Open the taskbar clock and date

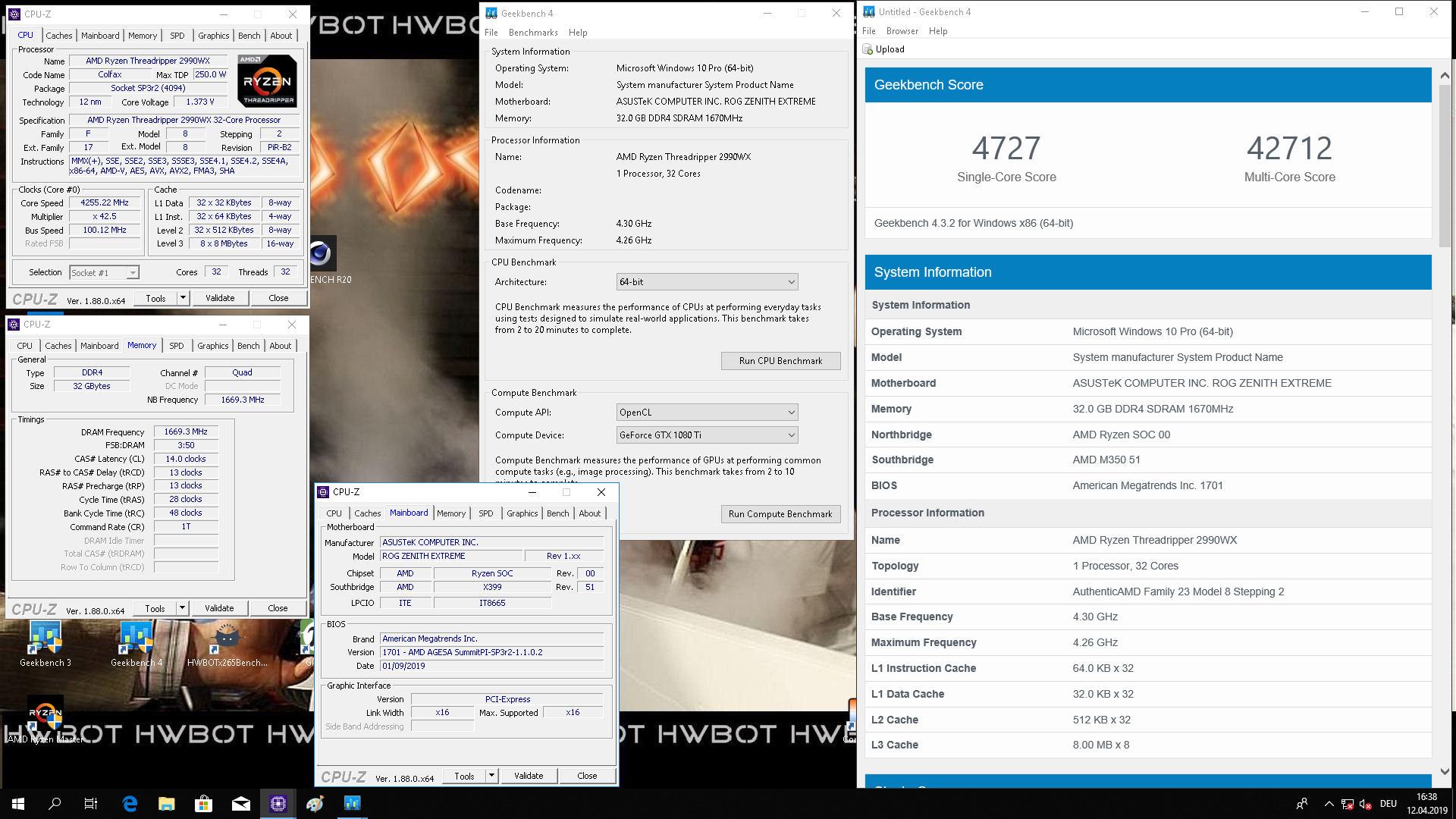(1426, 804)
